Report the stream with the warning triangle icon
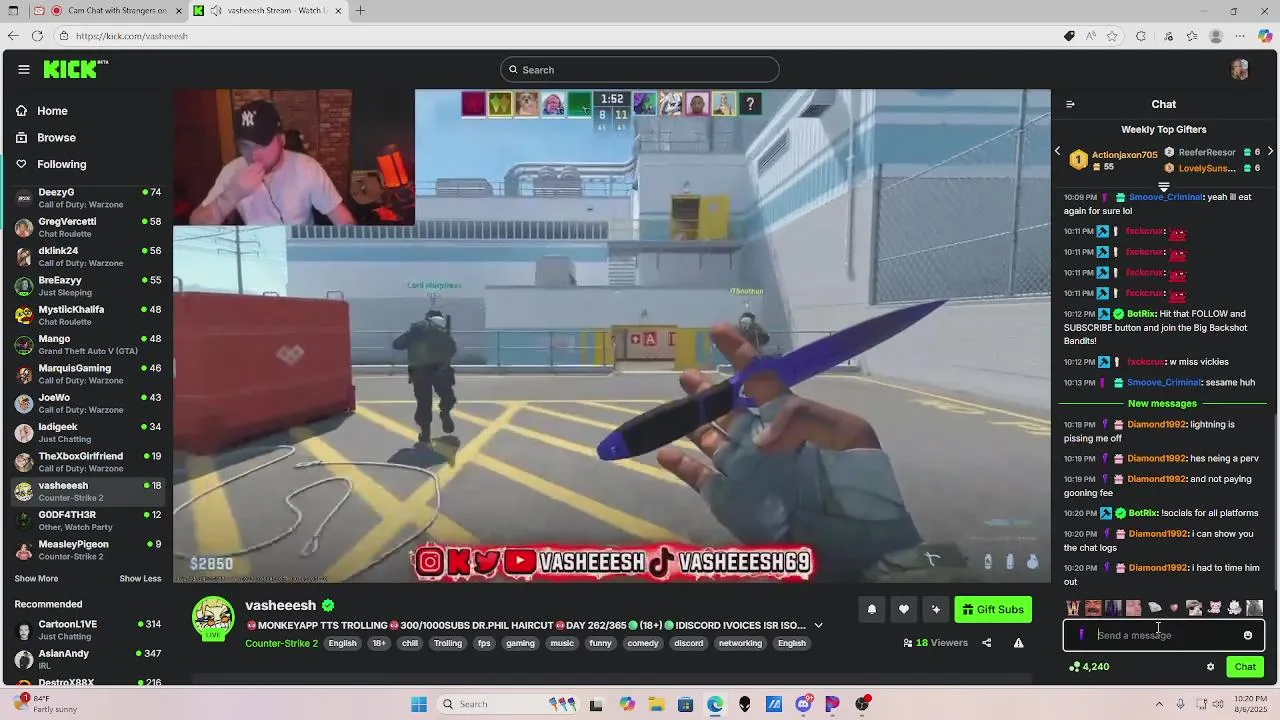 (1018, 643)
